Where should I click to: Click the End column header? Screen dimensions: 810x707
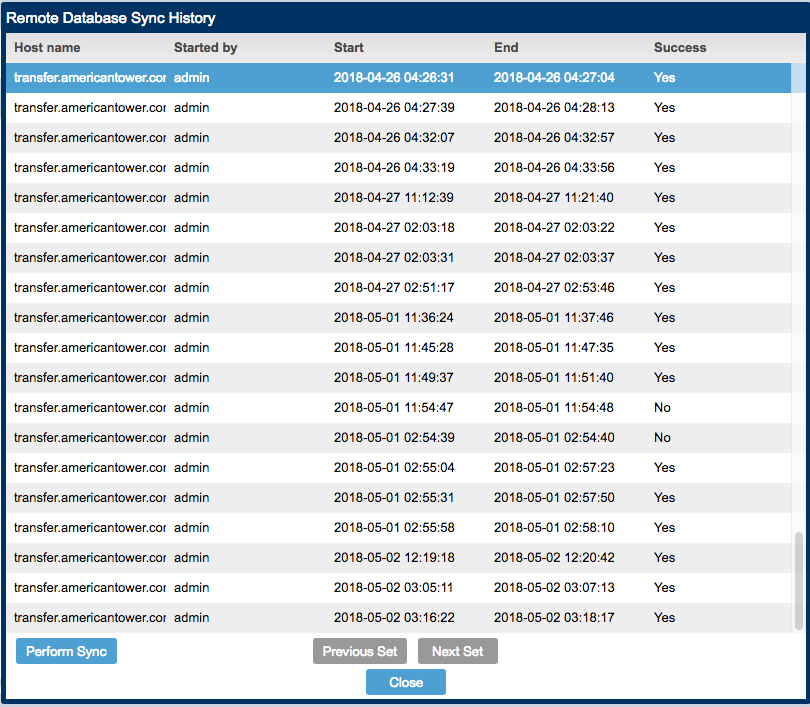click(x=506, y=48)
